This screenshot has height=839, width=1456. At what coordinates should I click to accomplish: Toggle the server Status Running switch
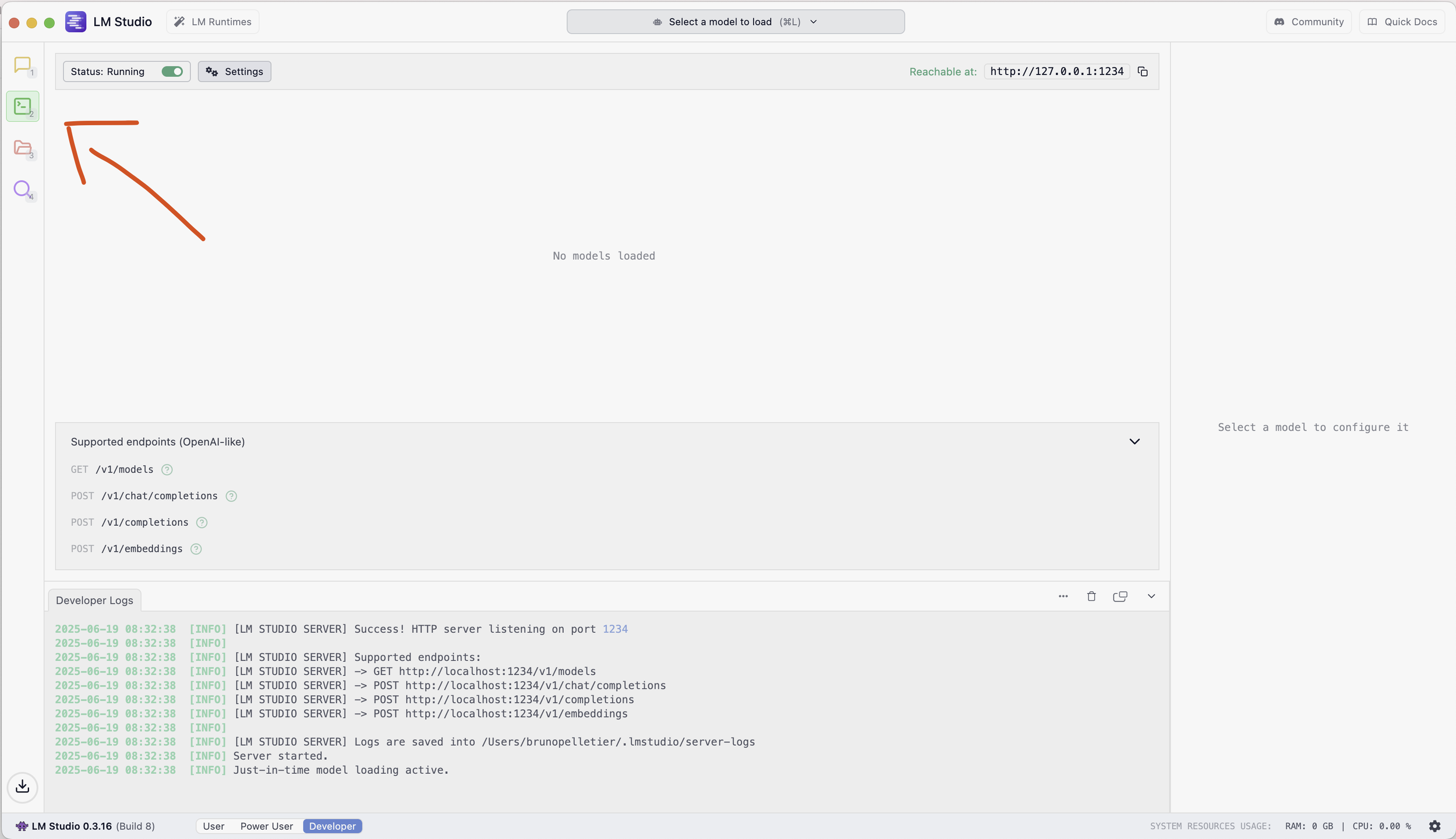[x=172, y=72]
